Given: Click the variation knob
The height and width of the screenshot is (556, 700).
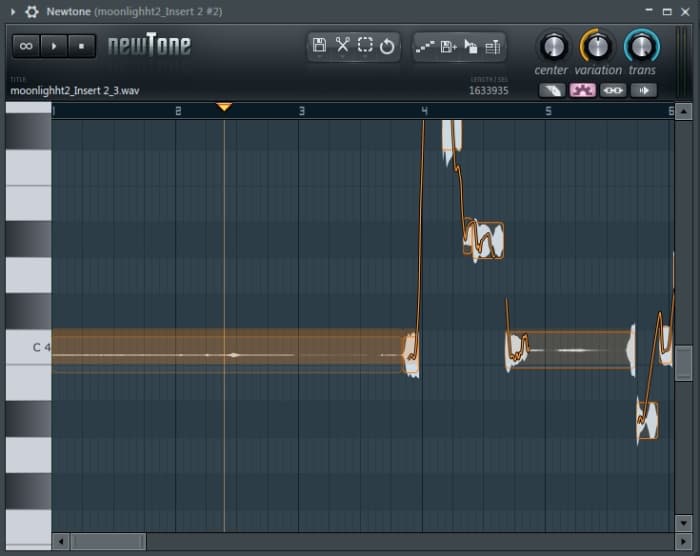Looking at the screenshot, I should point(597,46).
